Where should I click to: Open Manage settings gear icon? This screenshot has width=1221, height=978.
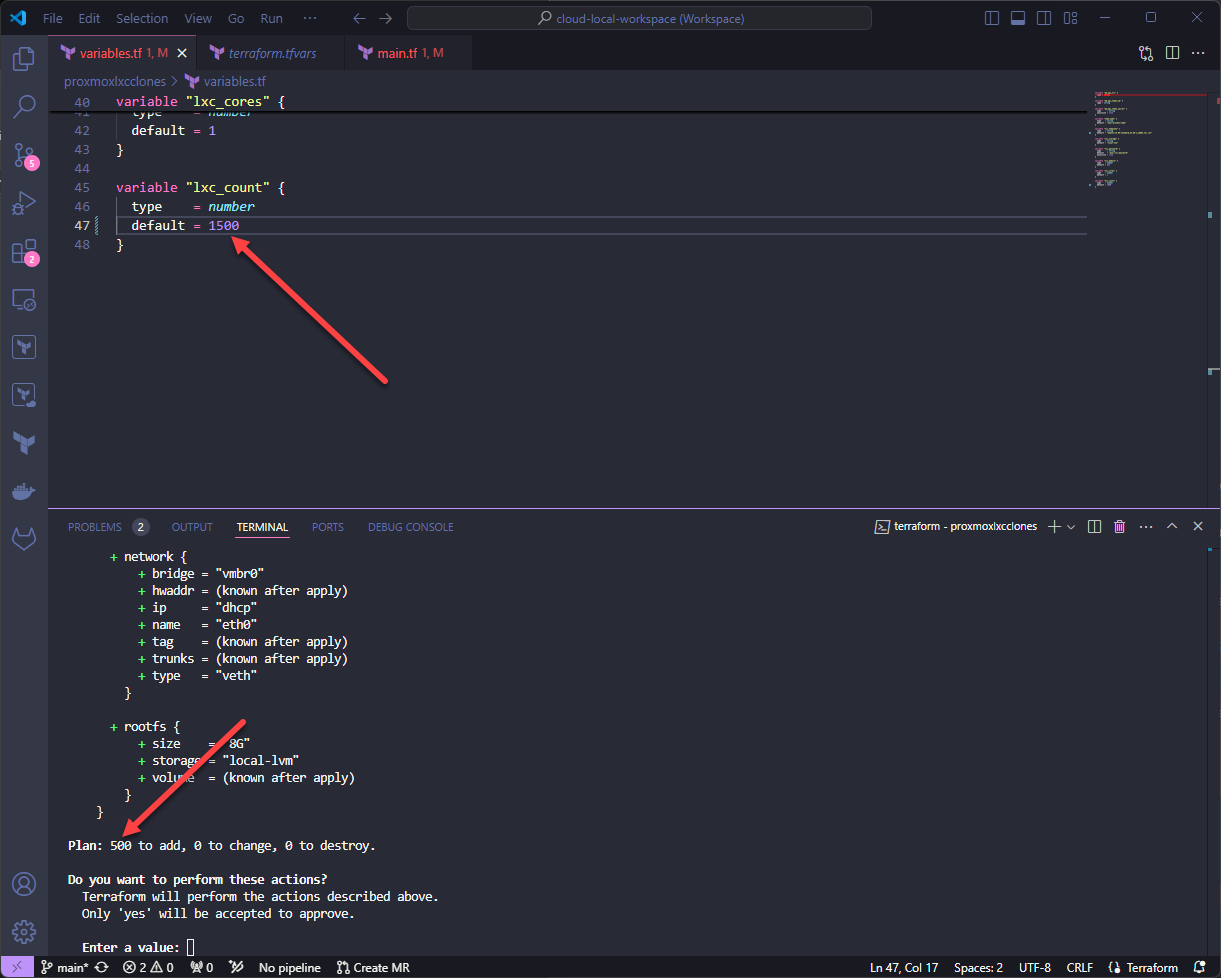point(24,931)
